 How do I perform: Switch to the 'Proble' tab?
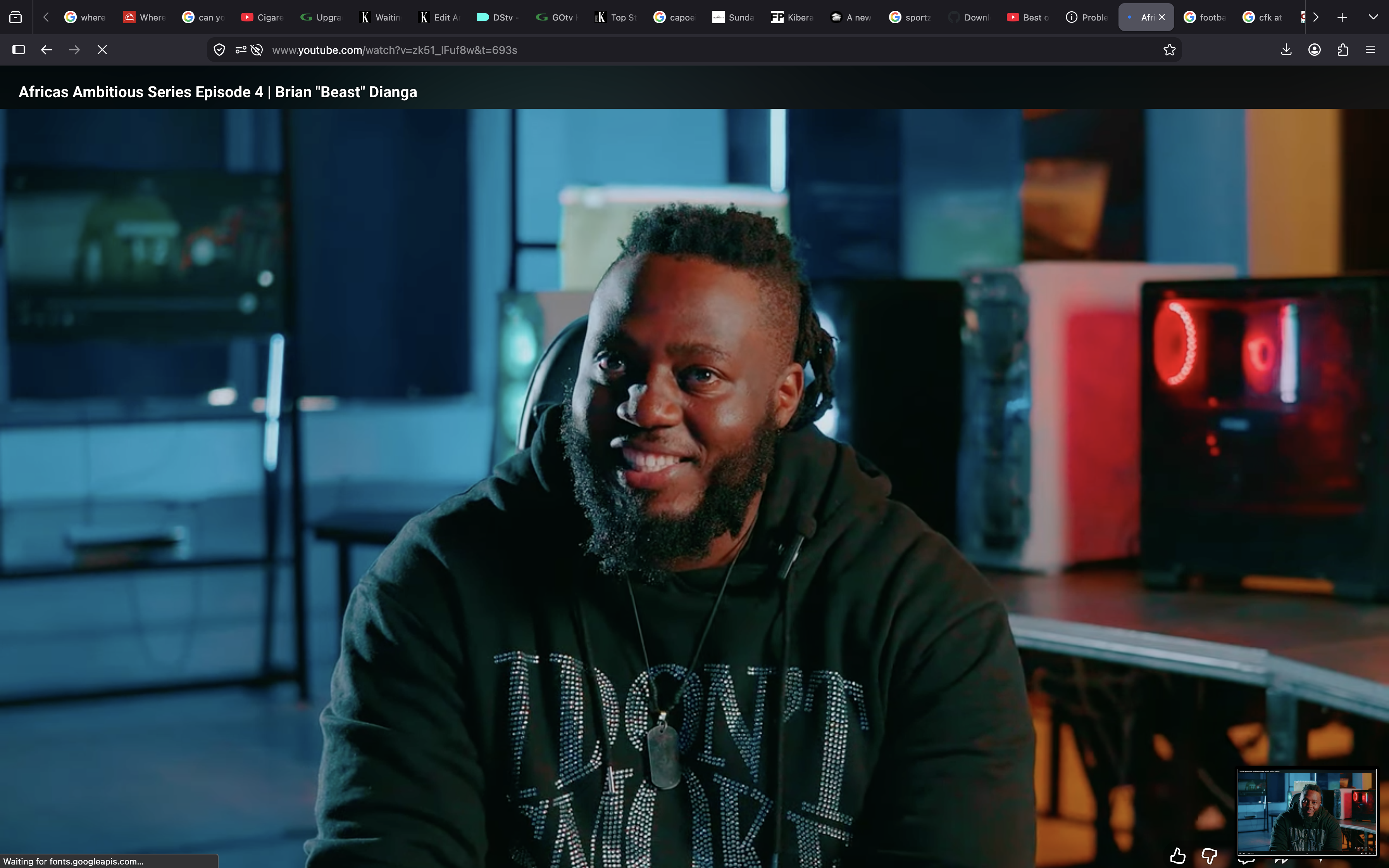tap(1087, 17)
